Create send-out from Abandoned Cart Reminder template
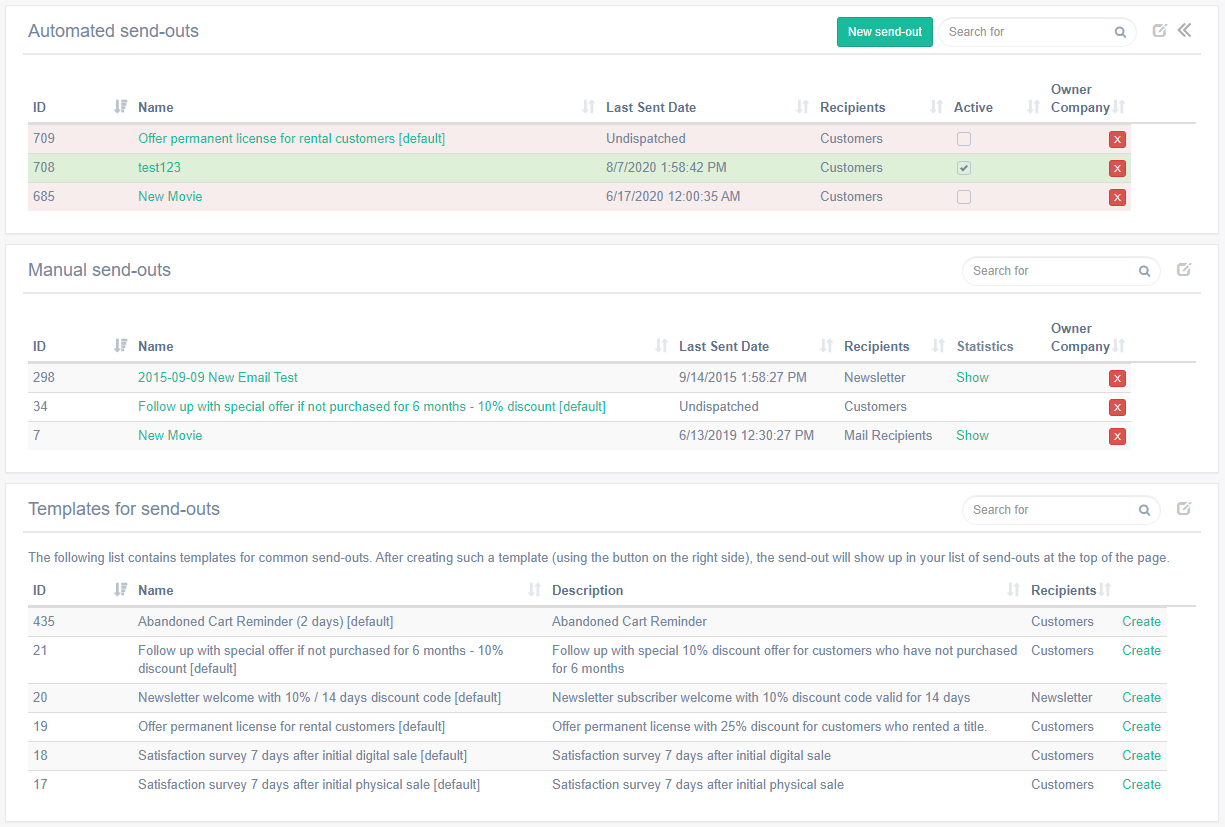The width and height of the screenshot is (1225, 827). pos(1141,621)
